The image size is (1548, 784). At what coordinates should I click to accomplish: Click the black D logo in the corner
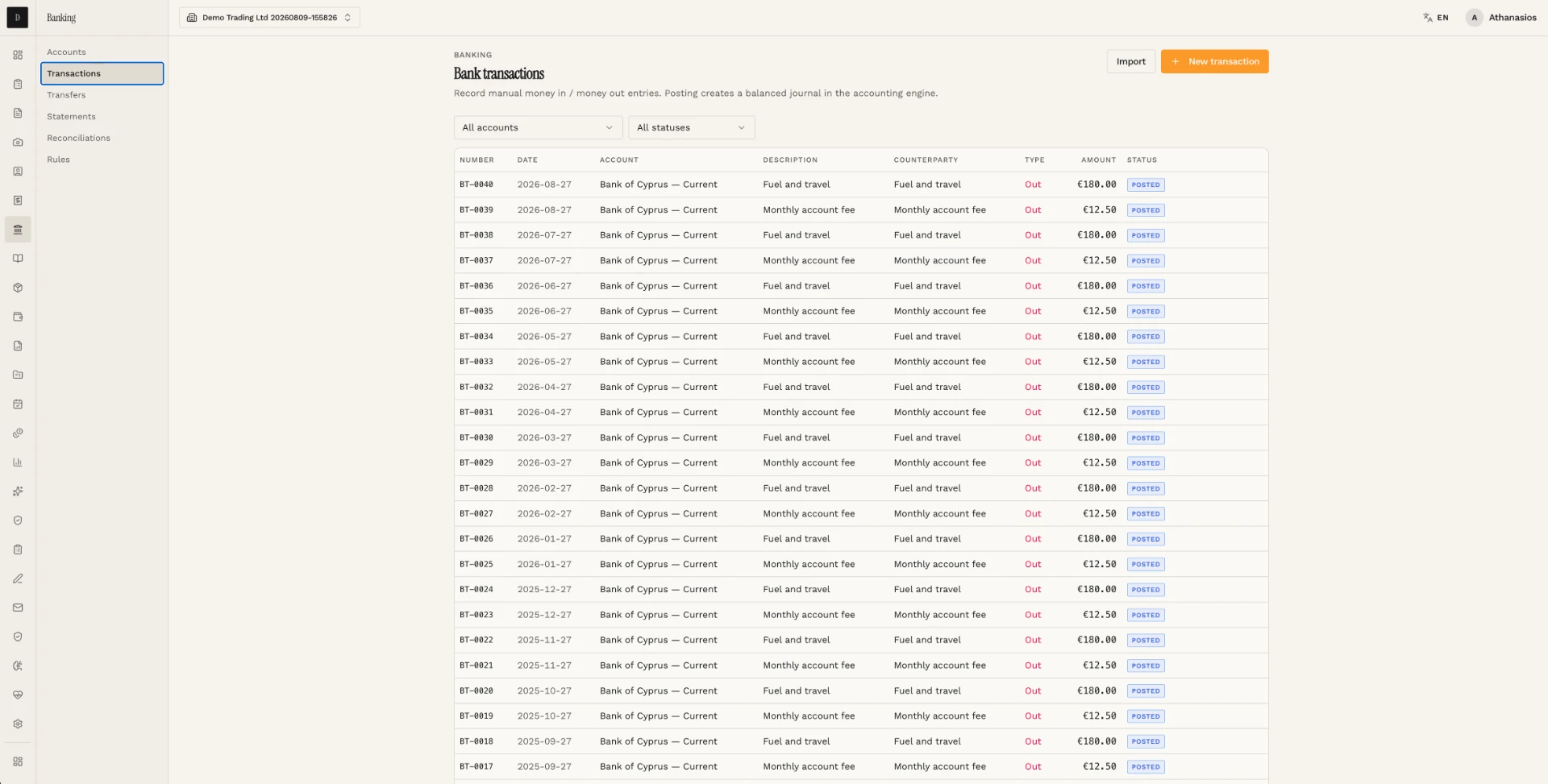click(18, 18)
